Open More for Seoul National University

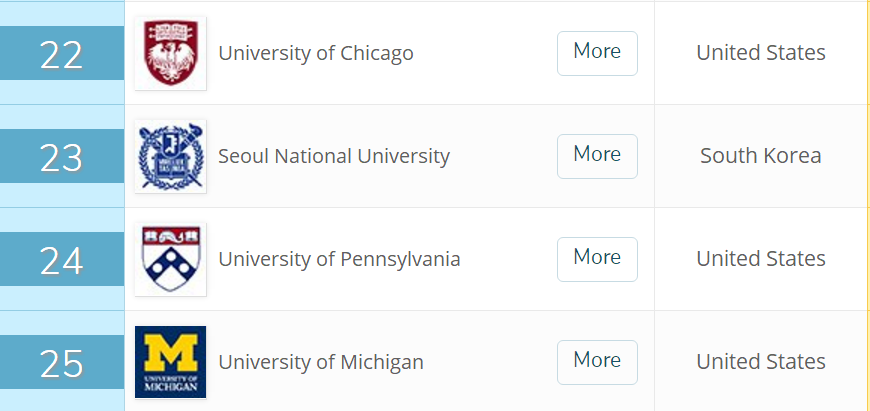597,156
